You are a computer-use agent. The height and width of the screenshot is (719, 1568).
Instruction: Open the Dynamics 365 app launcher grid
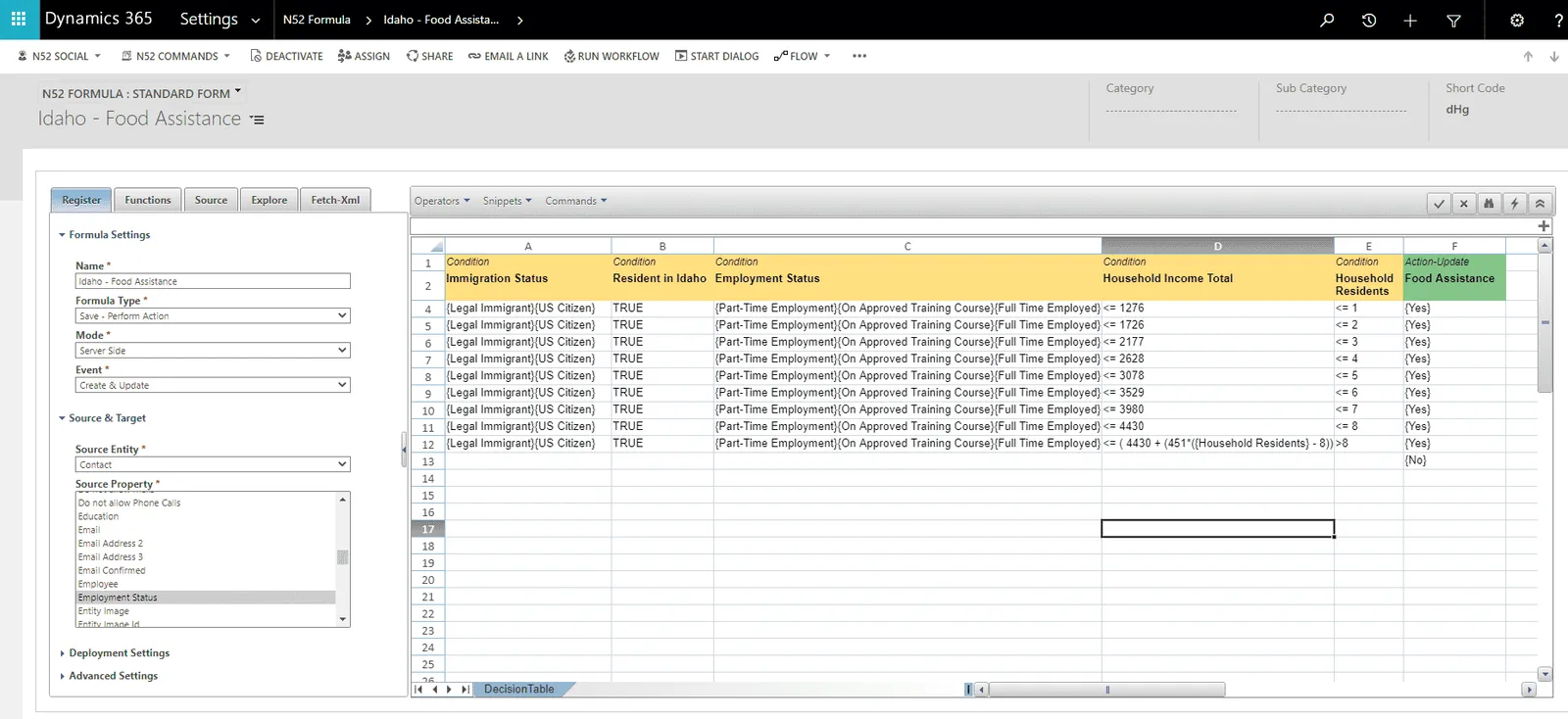click(x=18, y=19)
